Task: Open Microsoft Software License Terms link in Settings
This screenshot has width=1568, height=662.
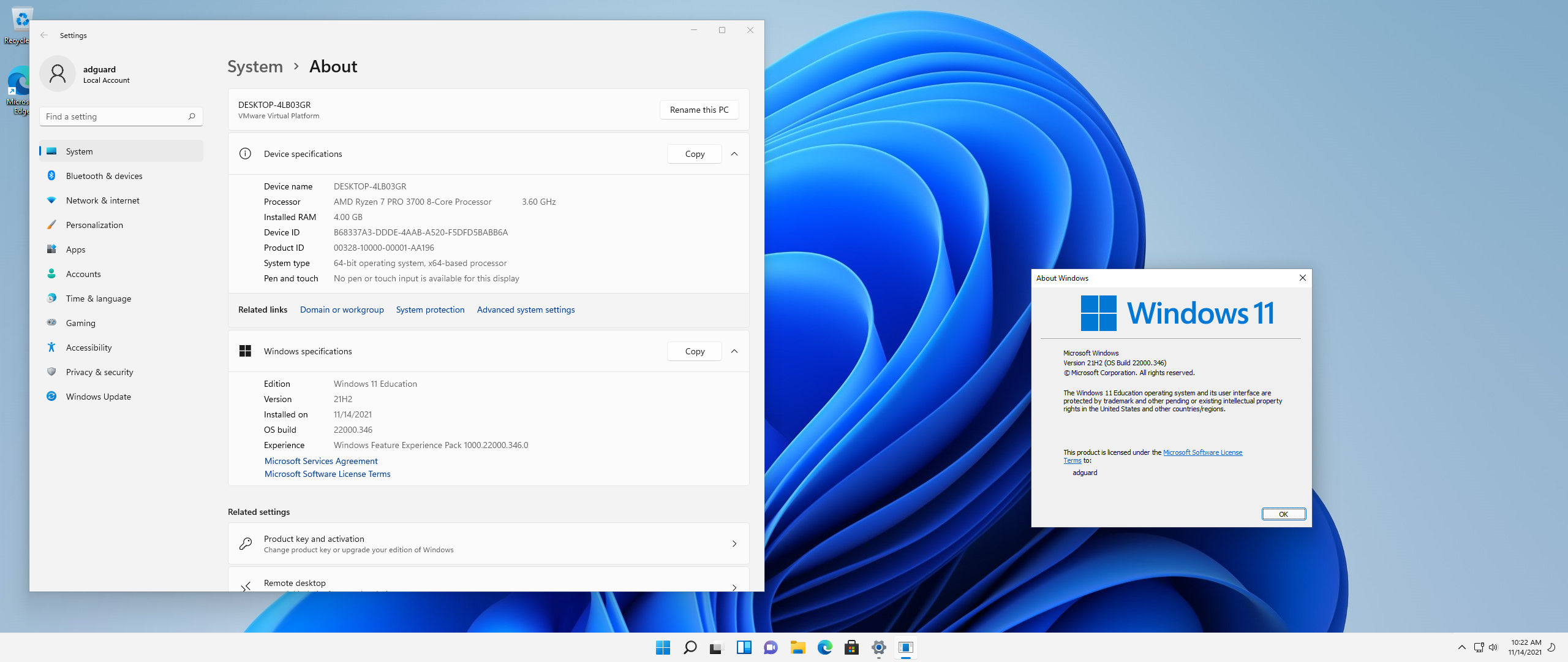Action: (x=327, y=474)
